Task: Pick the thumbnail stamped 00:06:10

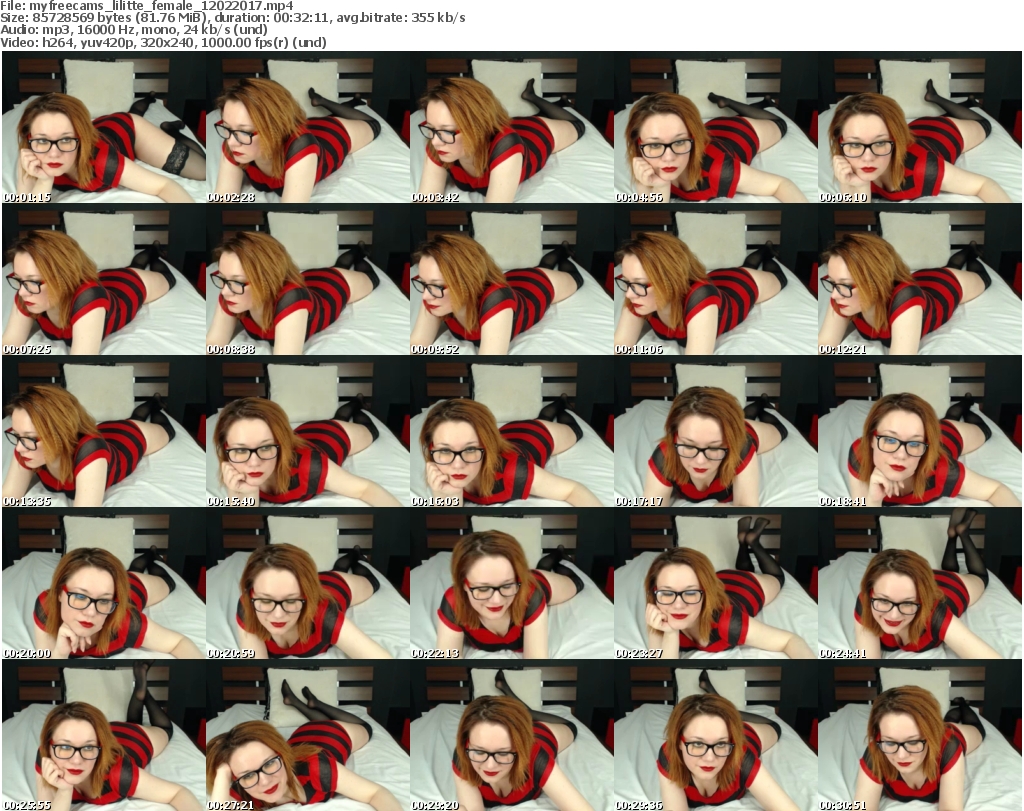Action: tap(920, 127)
